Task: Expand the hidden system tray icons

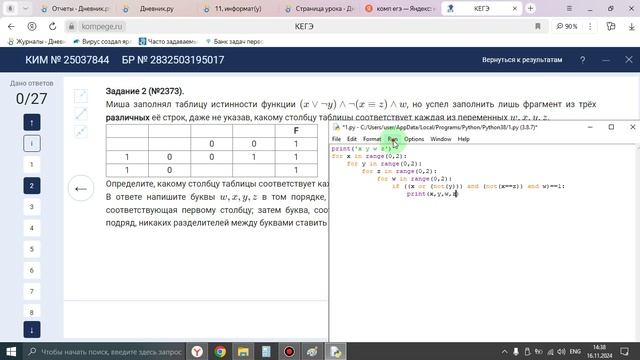Action: [x=504, y=351]
